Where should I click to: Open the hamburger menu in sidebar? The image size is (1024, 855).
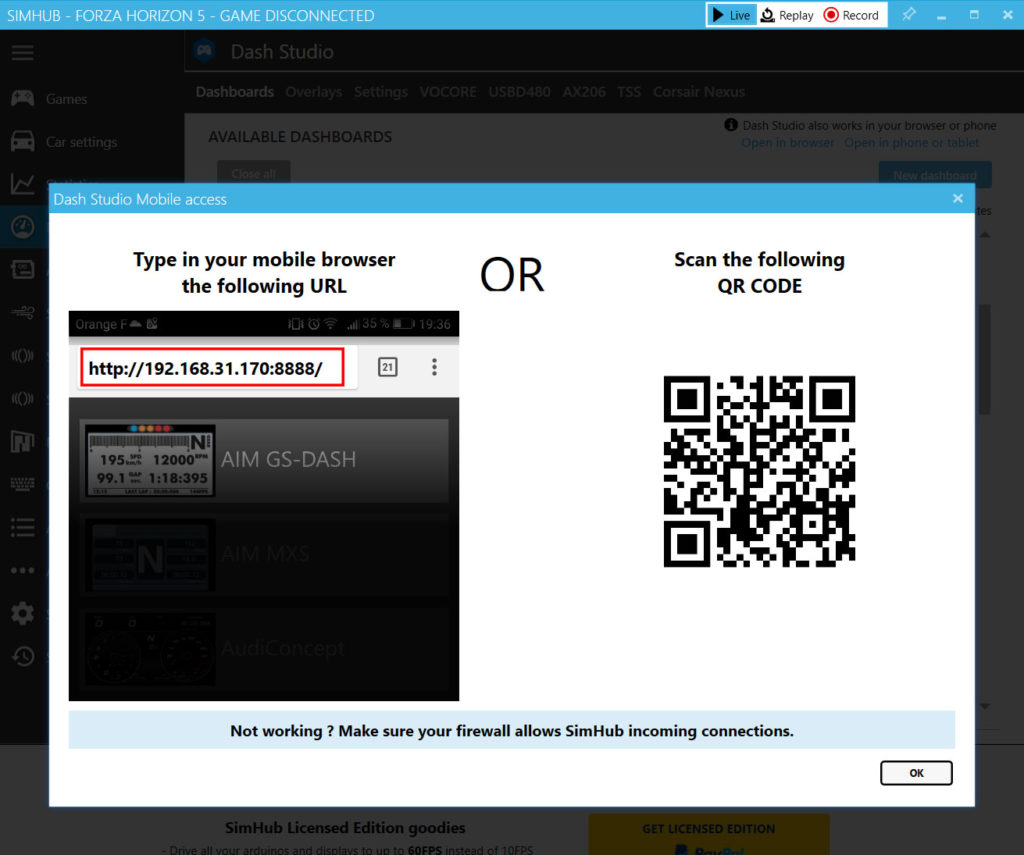point(22,53)
